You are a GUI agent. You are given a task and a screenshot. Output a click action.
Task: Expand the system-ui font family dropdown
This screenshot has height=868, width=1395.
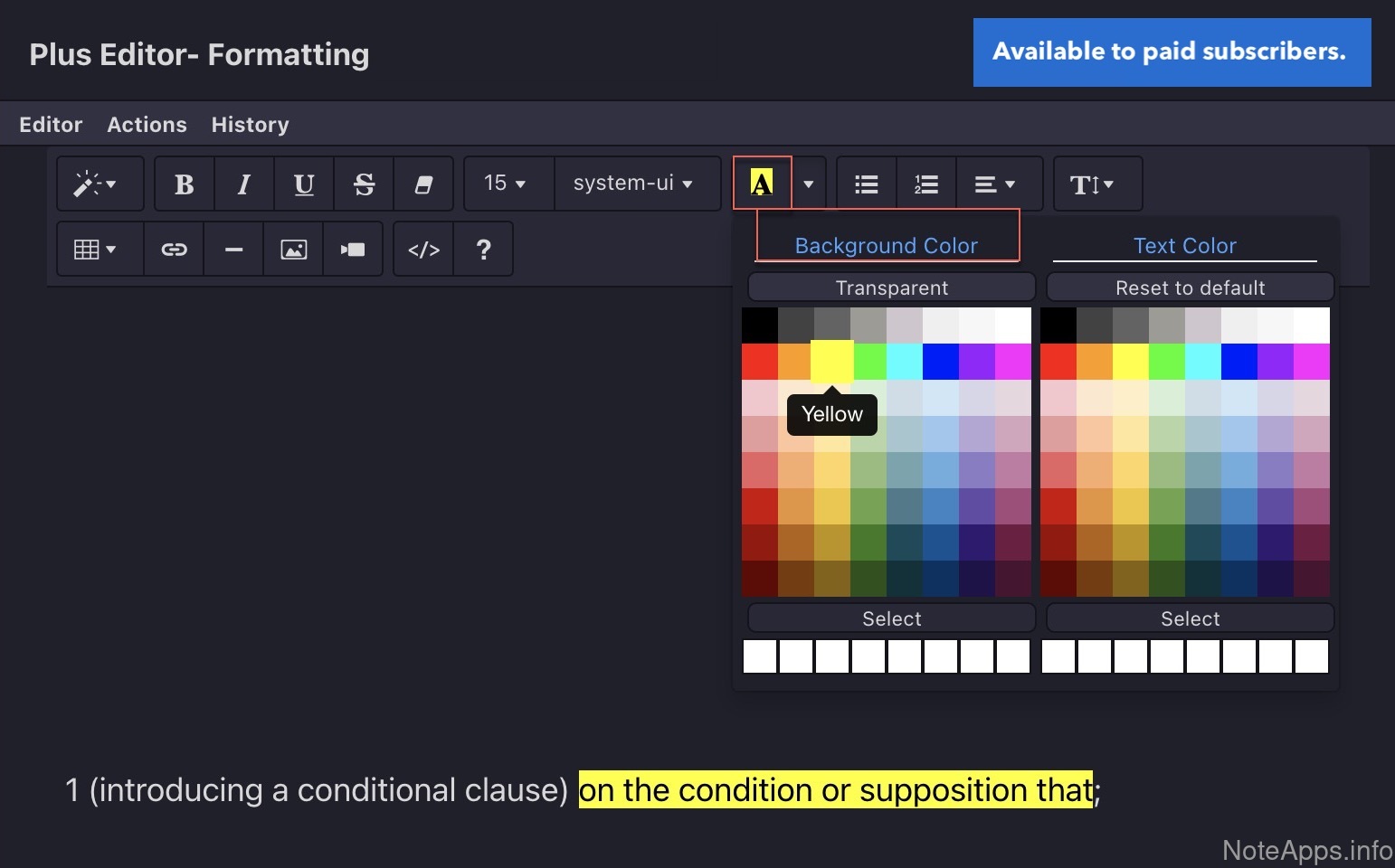tap(633, 184)
